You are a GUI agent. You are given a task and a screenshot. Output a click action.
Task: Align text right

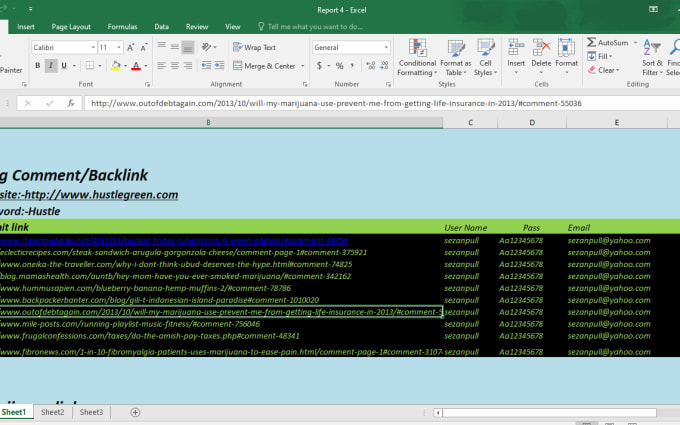[x=188, y=65]
